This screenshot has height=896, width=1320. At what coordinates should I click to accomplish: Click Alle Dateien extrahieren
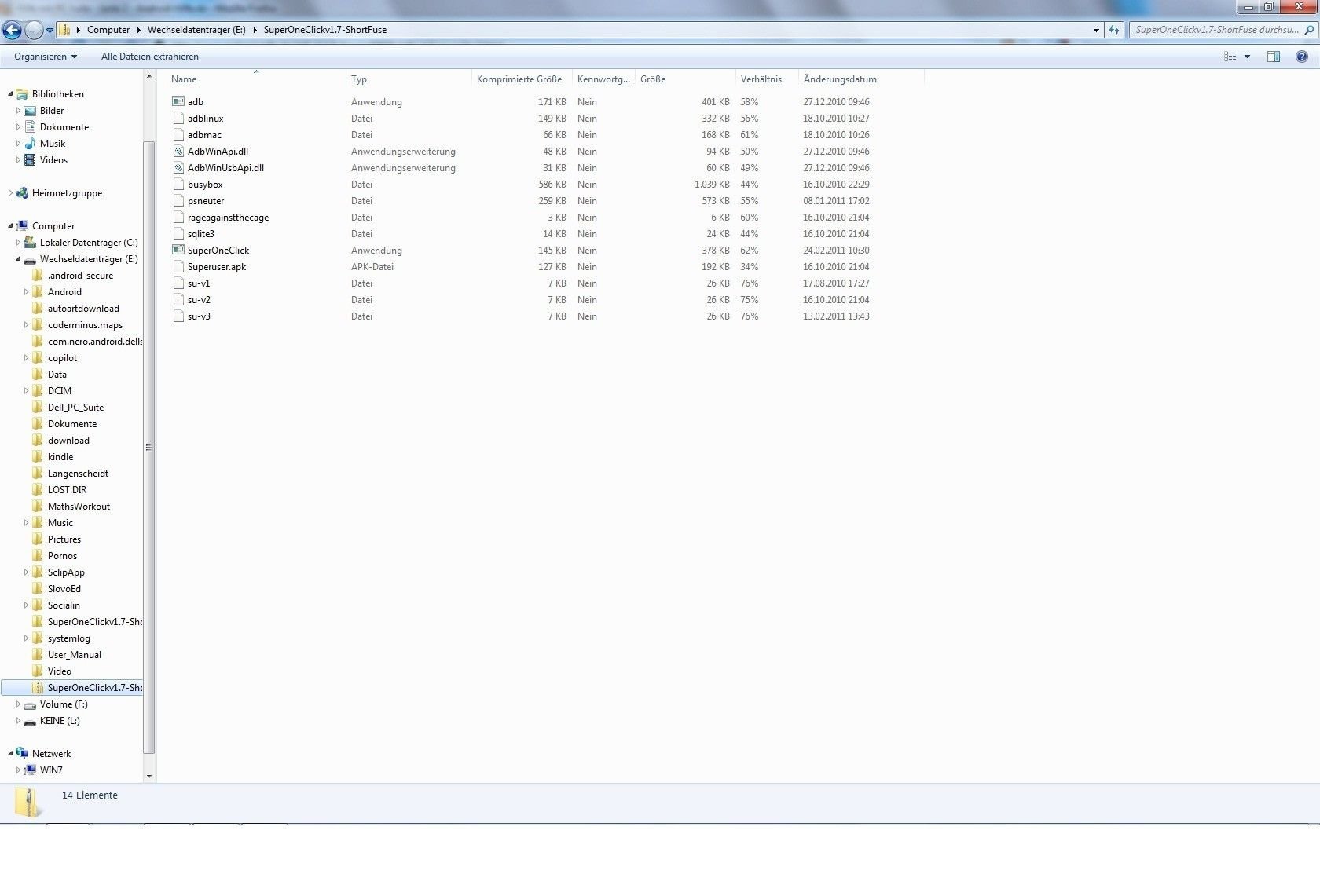(150, 57)
